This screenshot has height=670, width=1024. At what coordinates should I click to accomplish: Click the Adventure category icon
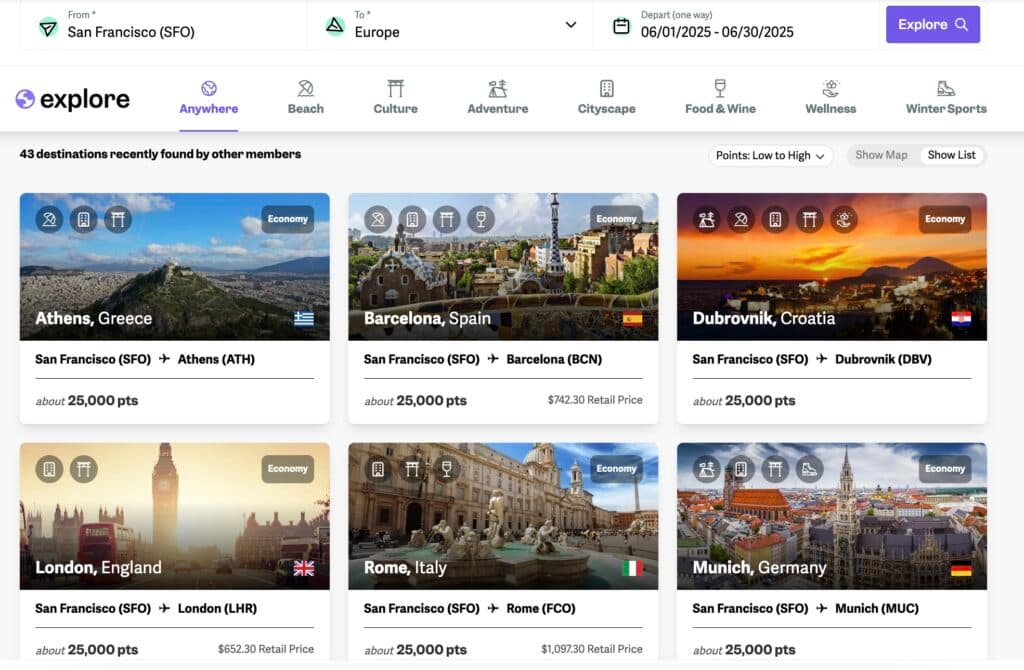[497, 89]
